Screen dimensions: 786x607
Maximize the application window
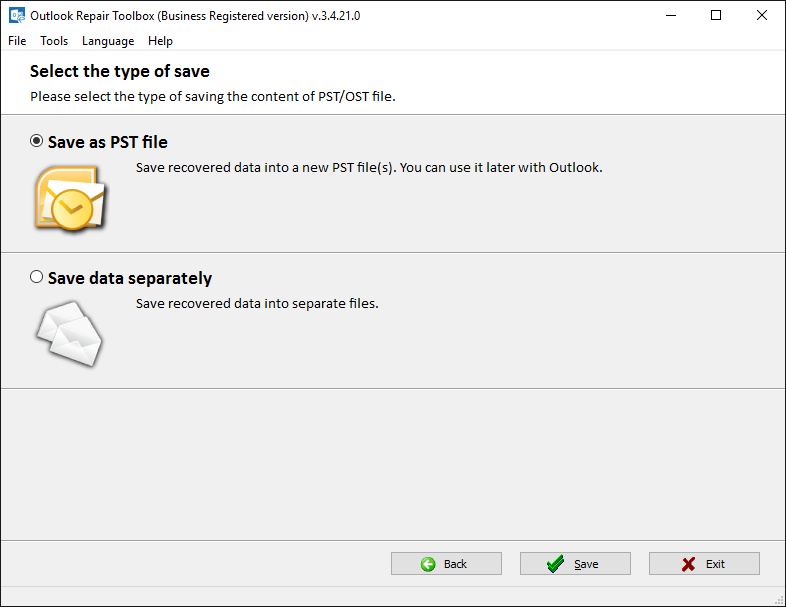(x=716, y=16)
